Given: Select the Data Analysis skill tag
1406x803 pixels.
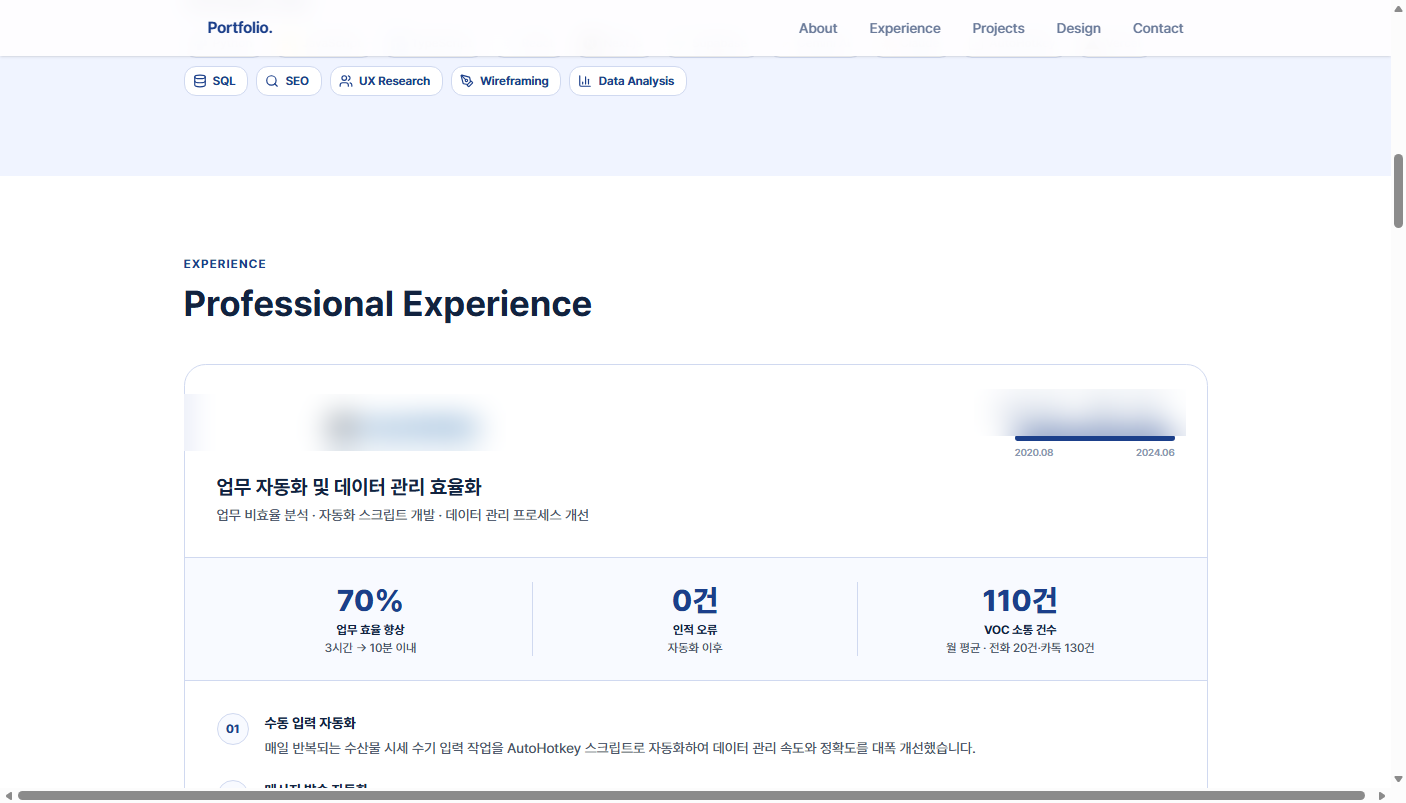Looking at the screenshot, I should (628, 81).
